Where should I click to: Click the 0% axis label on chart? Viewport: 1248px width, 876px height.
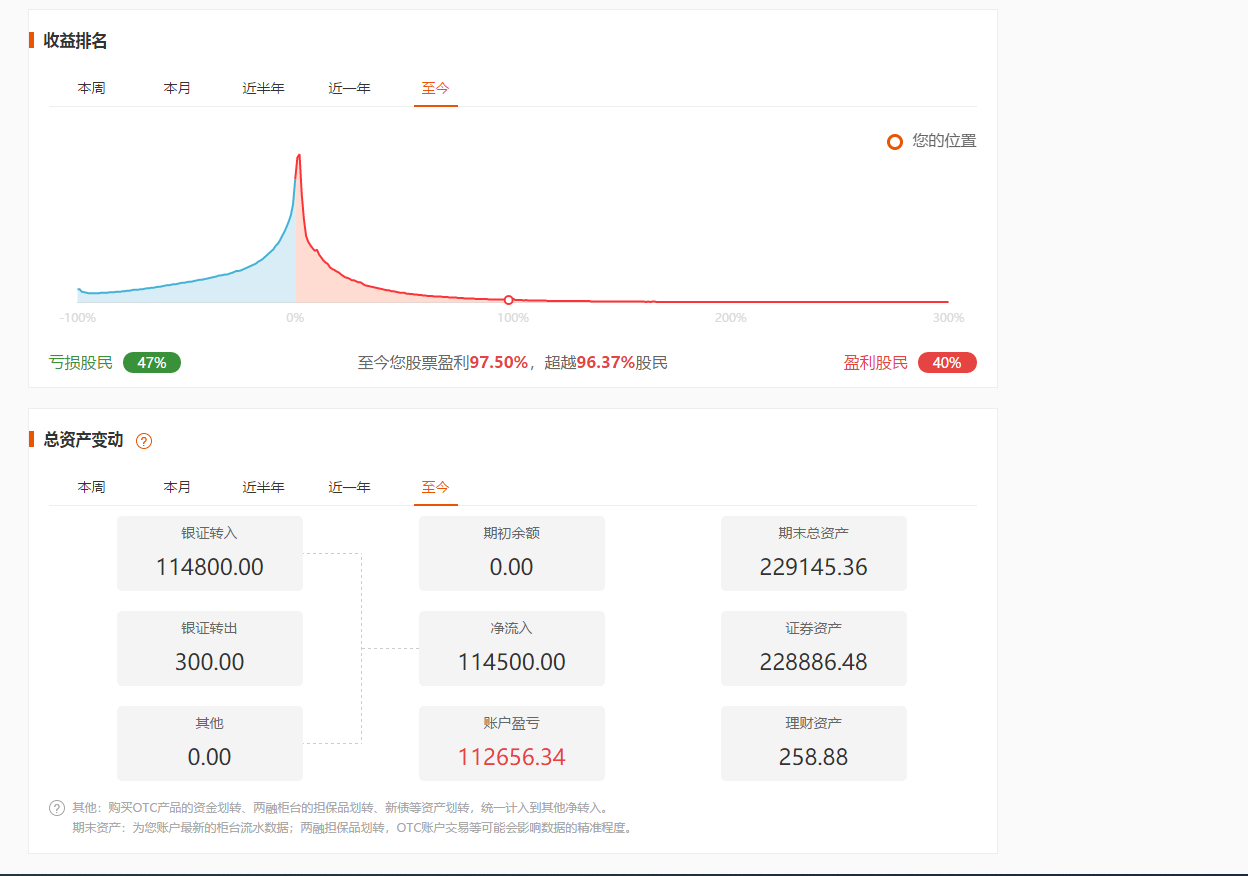coord(295,318)
